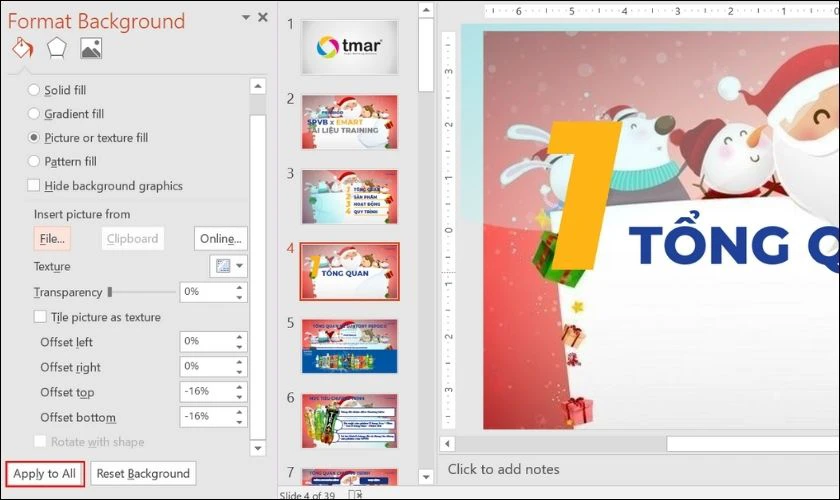The height and width of the screenshot is (500, 840).
Task: Click the File... button to insert picture
Action: pos(52,239)
